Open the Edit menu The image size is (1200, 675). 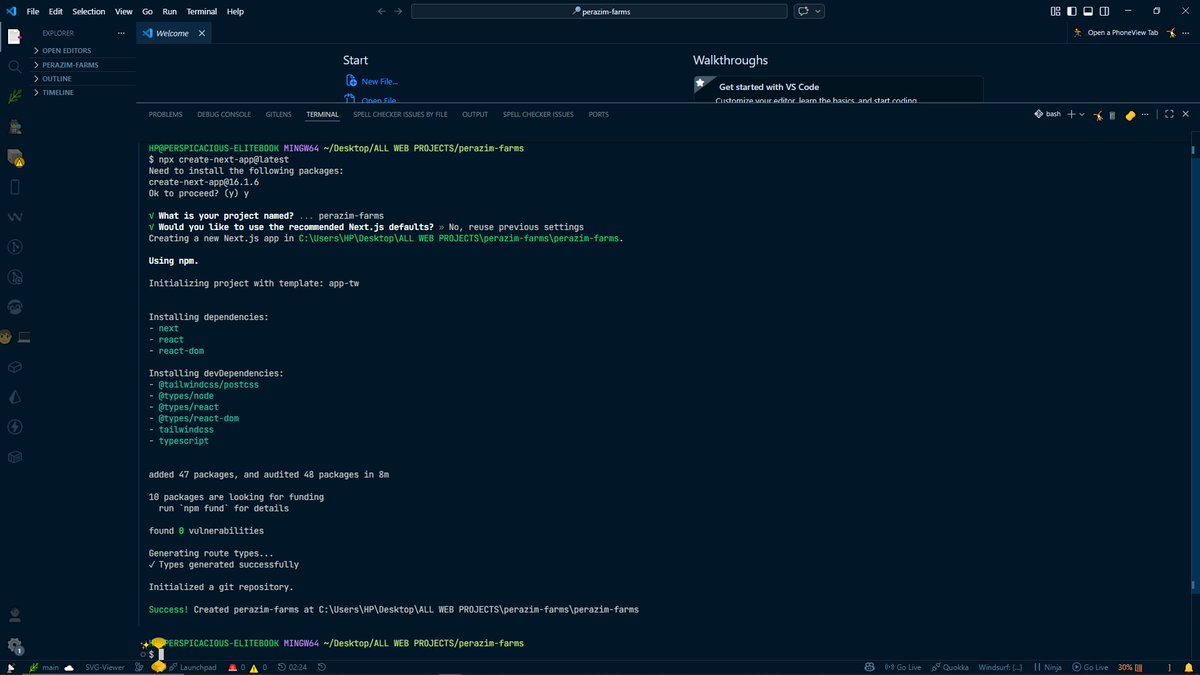pyautogui.click(x=56, y=11)
